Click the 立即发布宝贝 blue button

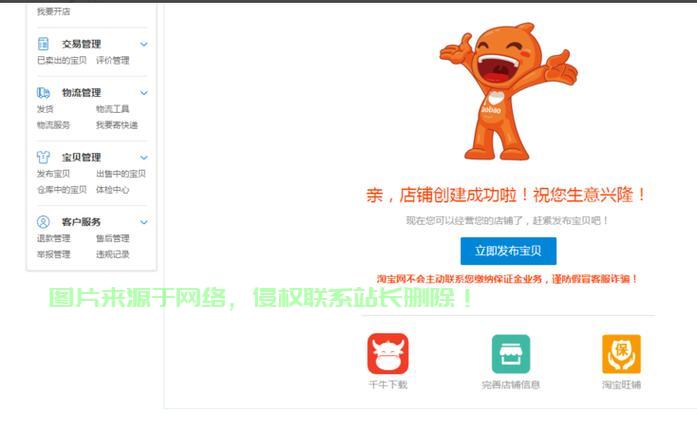point(508,251)
